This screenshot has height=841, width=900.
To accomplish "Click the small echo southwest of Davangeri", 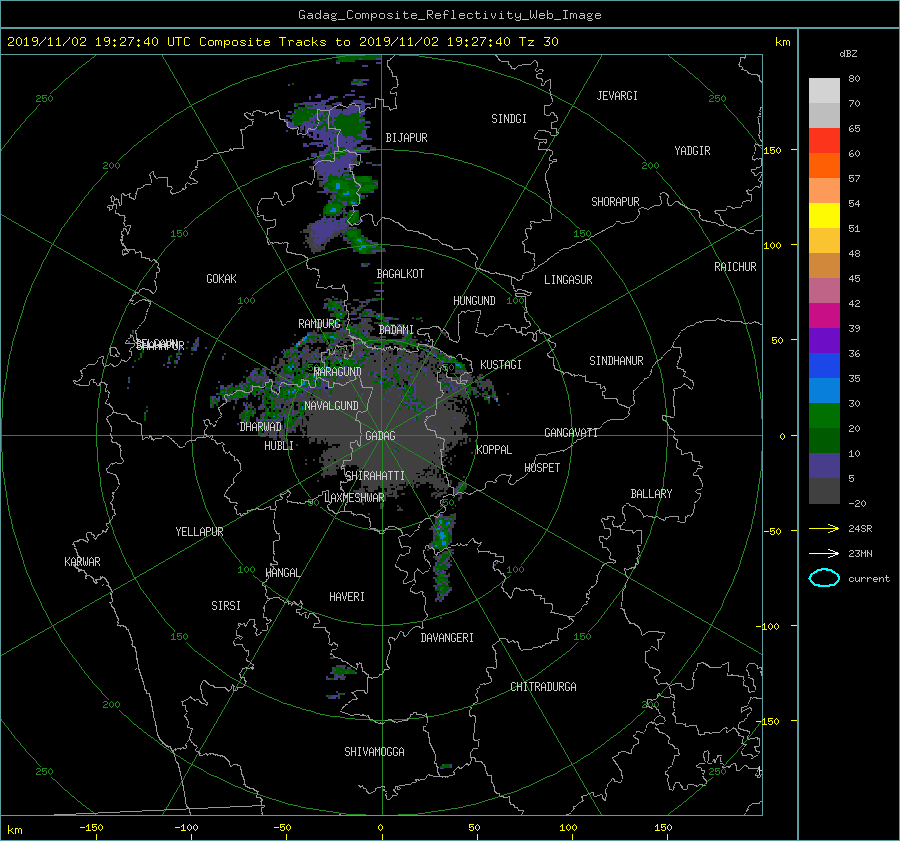I will (341, 673).
